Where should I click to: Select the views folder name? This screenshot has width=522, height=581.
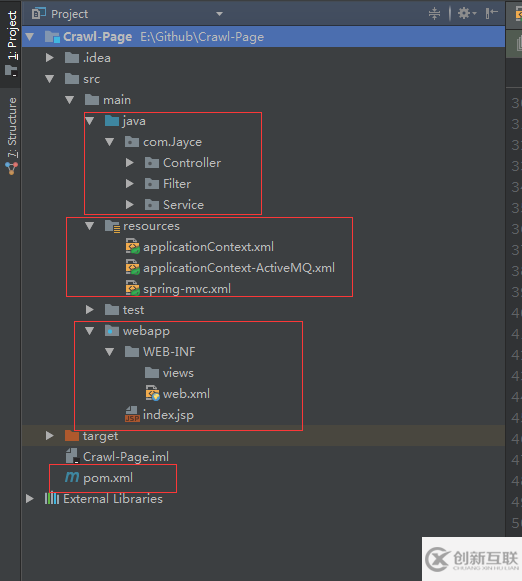point(178,373)
